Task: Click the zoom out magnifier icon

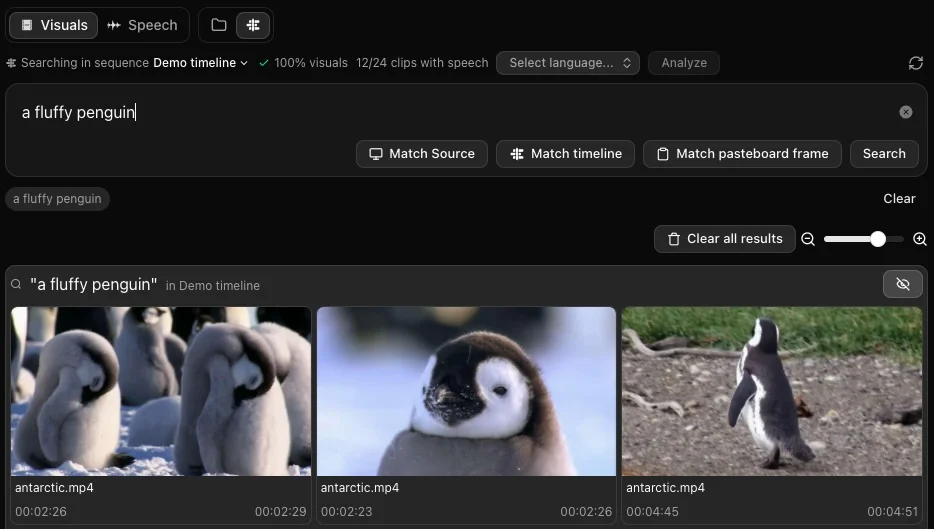Action: pos(808,239)
